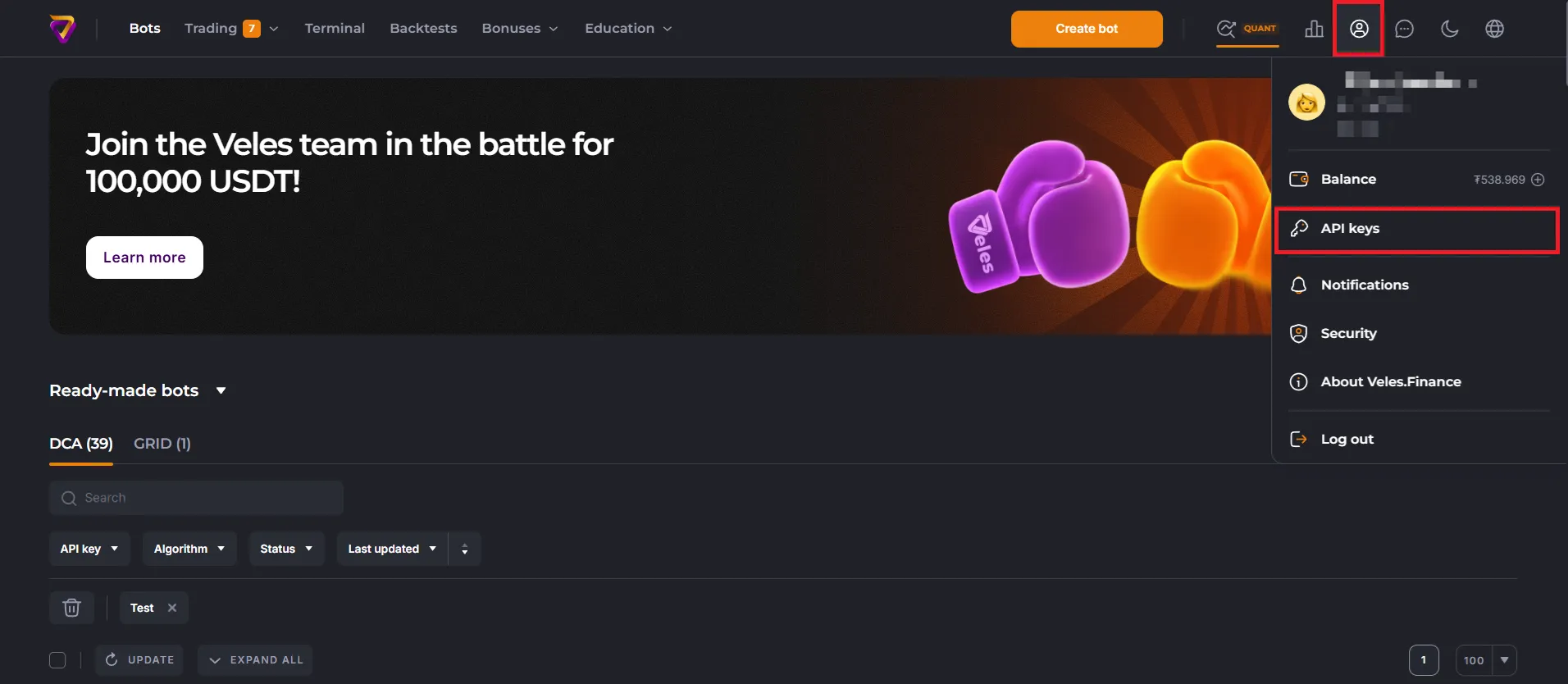Click the Veles logo icon
This screenshot has height=684, width=1568.
(x=63, y=29)
